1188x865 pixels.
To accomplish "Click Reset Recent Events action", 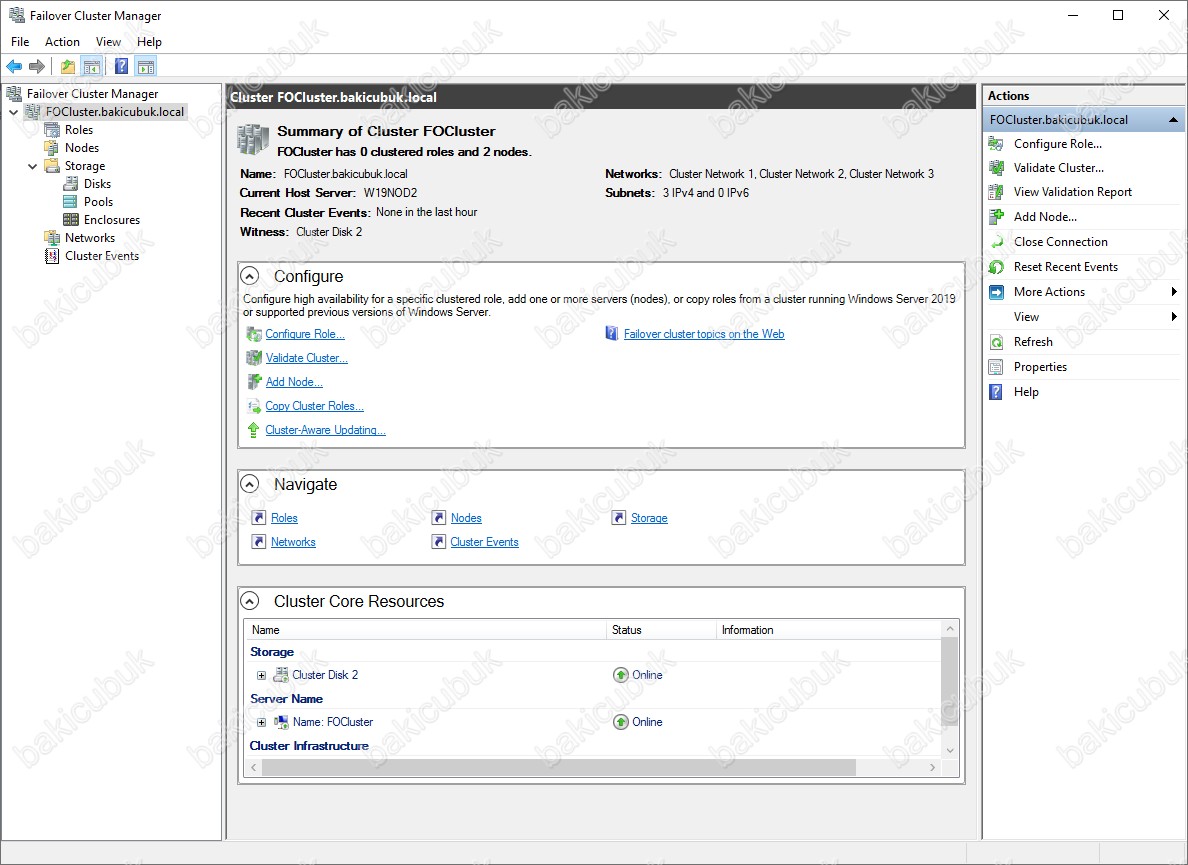I will point(1065,267).
